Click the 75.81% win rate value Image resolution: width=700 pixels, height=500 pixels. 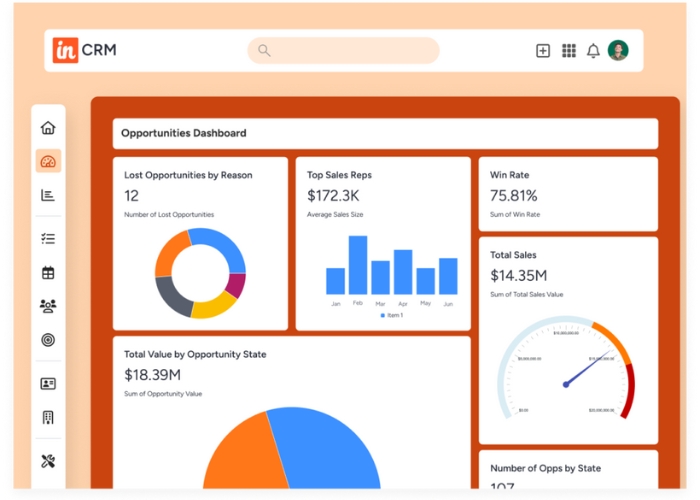pyautogui.click(x=513, y=196)
